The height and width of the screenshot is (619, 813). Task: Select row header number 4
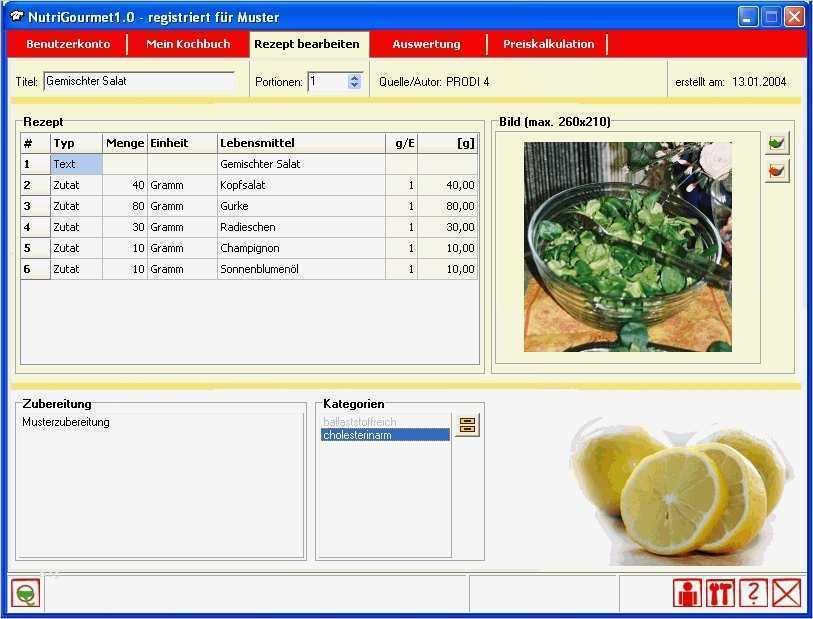(x=35, y=227)
